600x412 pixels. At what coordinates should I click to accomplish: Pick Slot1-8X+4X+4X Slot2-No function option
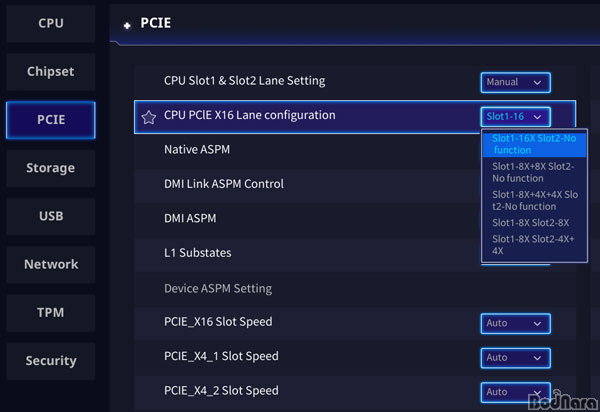533,200
